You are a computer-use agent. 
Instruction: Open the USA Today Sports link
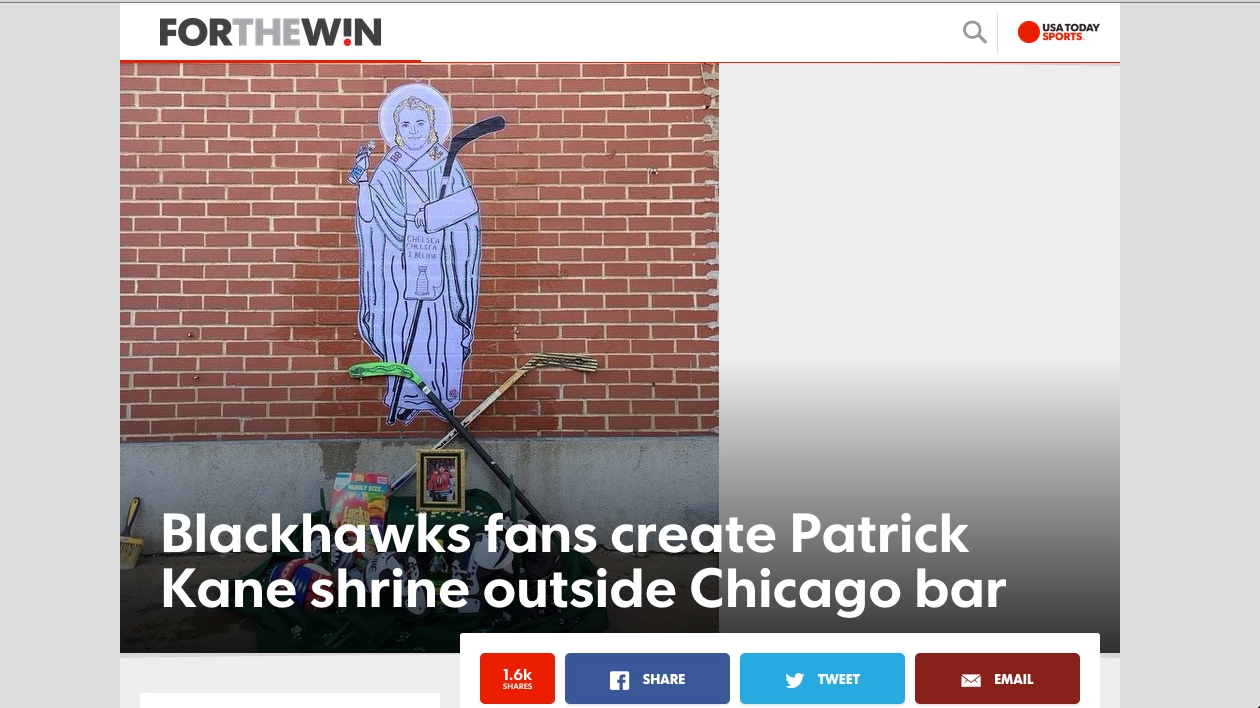point(1058,32)
